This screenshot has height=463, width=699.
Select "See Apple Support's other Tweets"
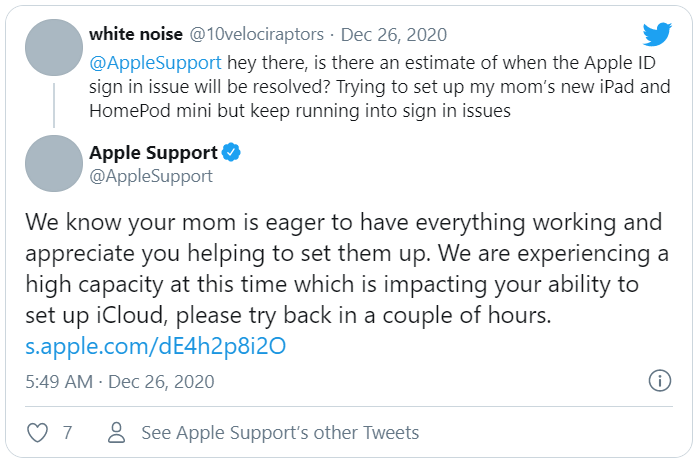[280, 433]
